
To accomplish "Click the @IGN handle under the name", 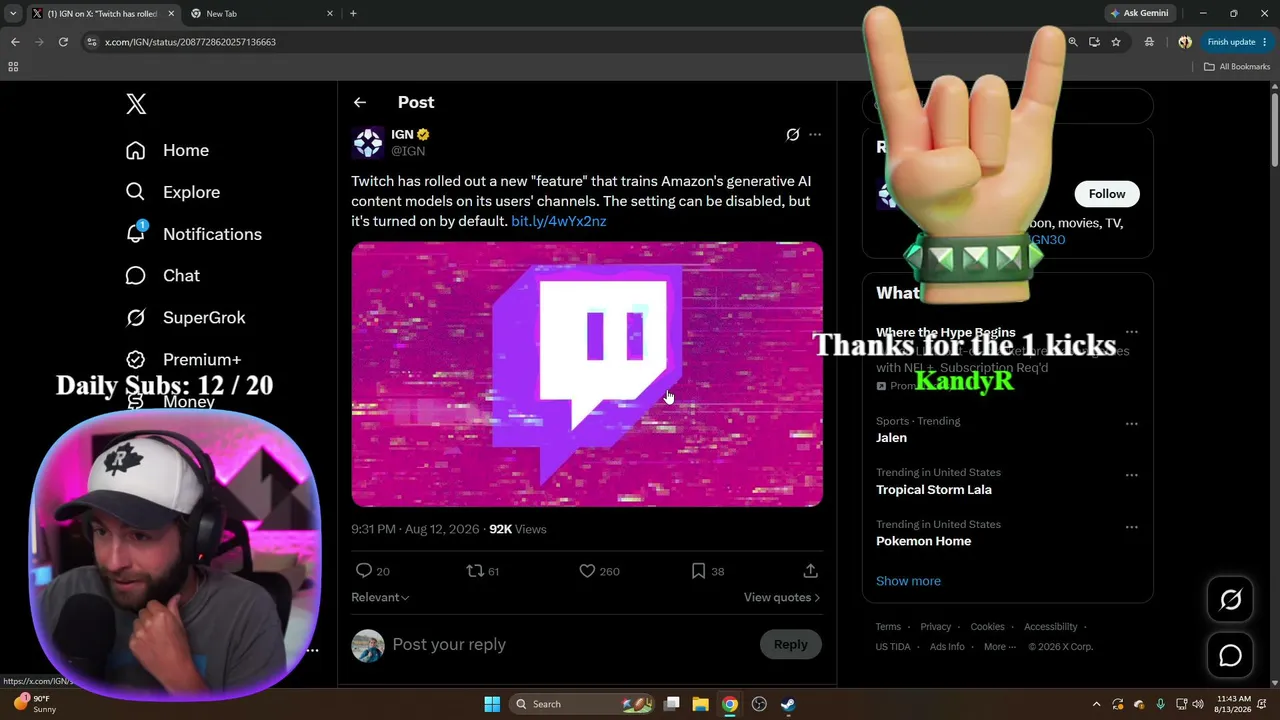I will (408, 151).
